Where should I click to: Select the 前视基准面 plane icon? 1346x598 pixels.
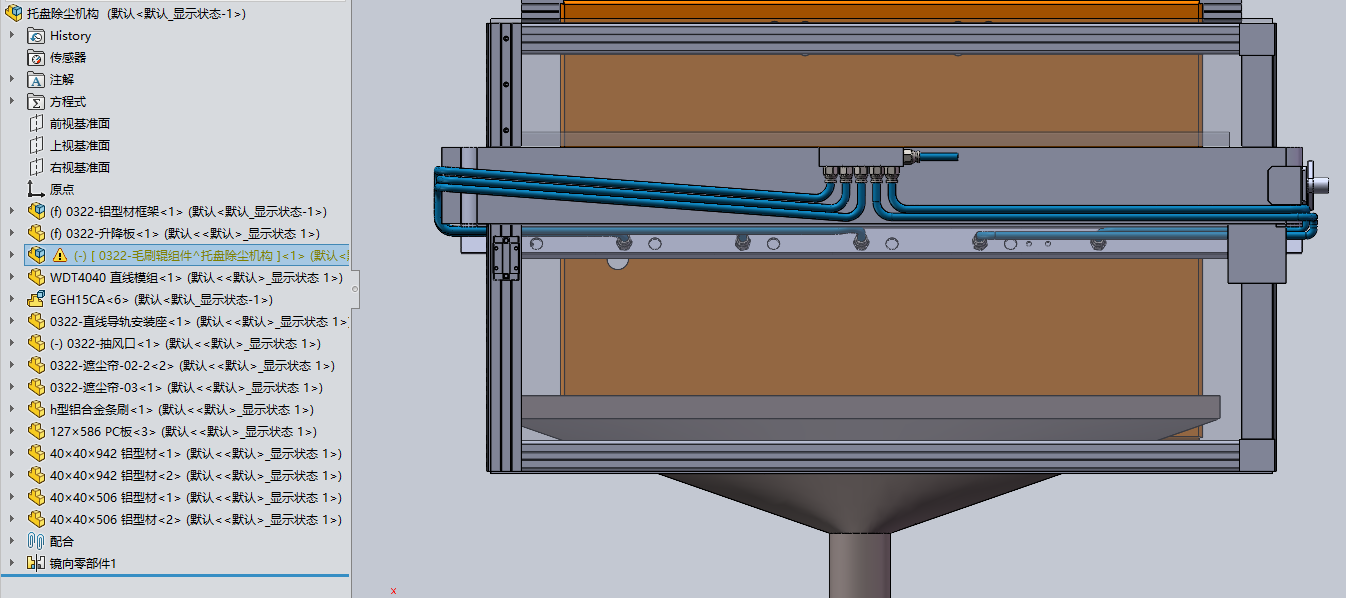coord(36,124)
